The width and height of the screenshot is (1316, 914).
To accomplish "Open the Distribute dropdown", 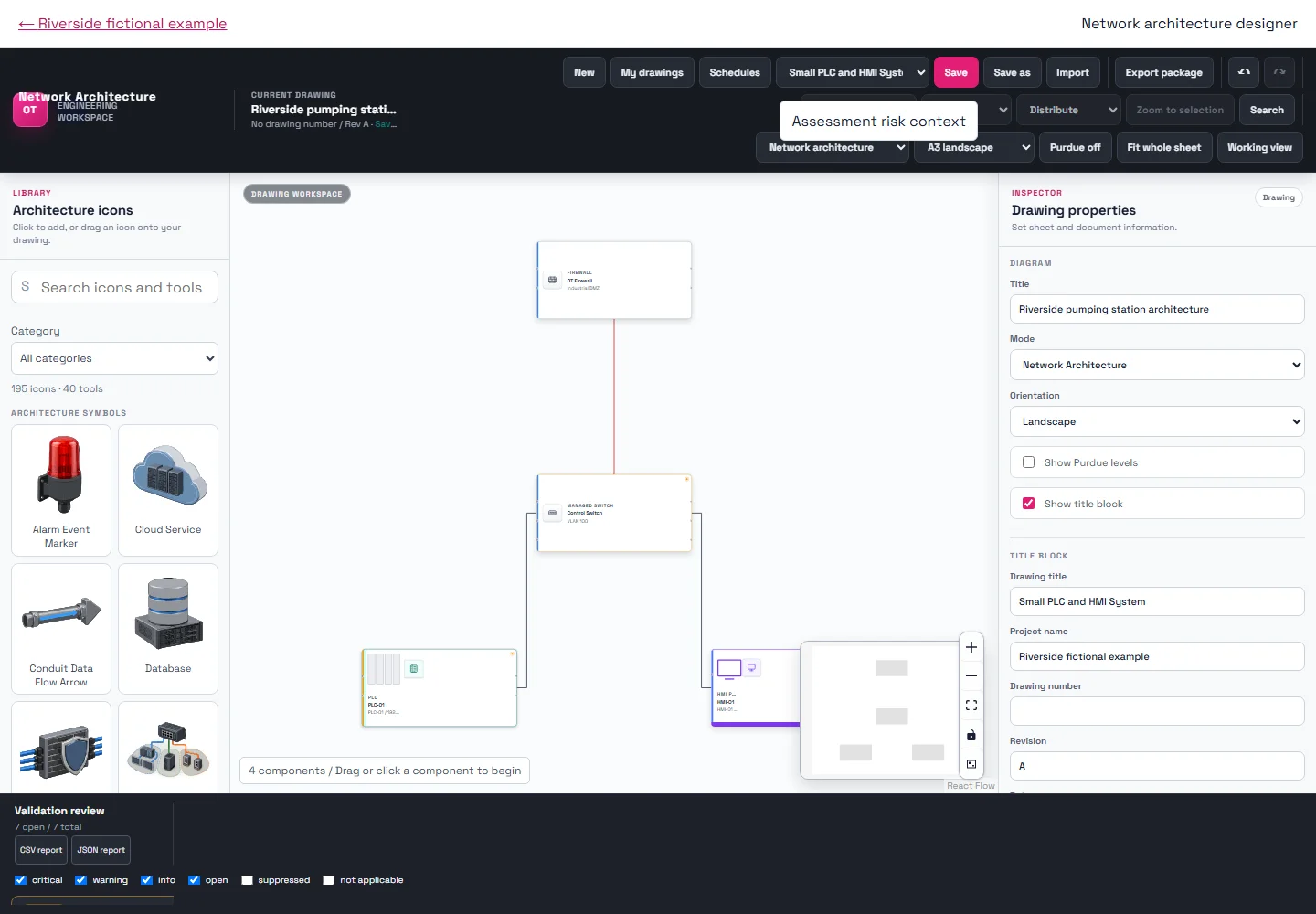I will (1068, 110).
